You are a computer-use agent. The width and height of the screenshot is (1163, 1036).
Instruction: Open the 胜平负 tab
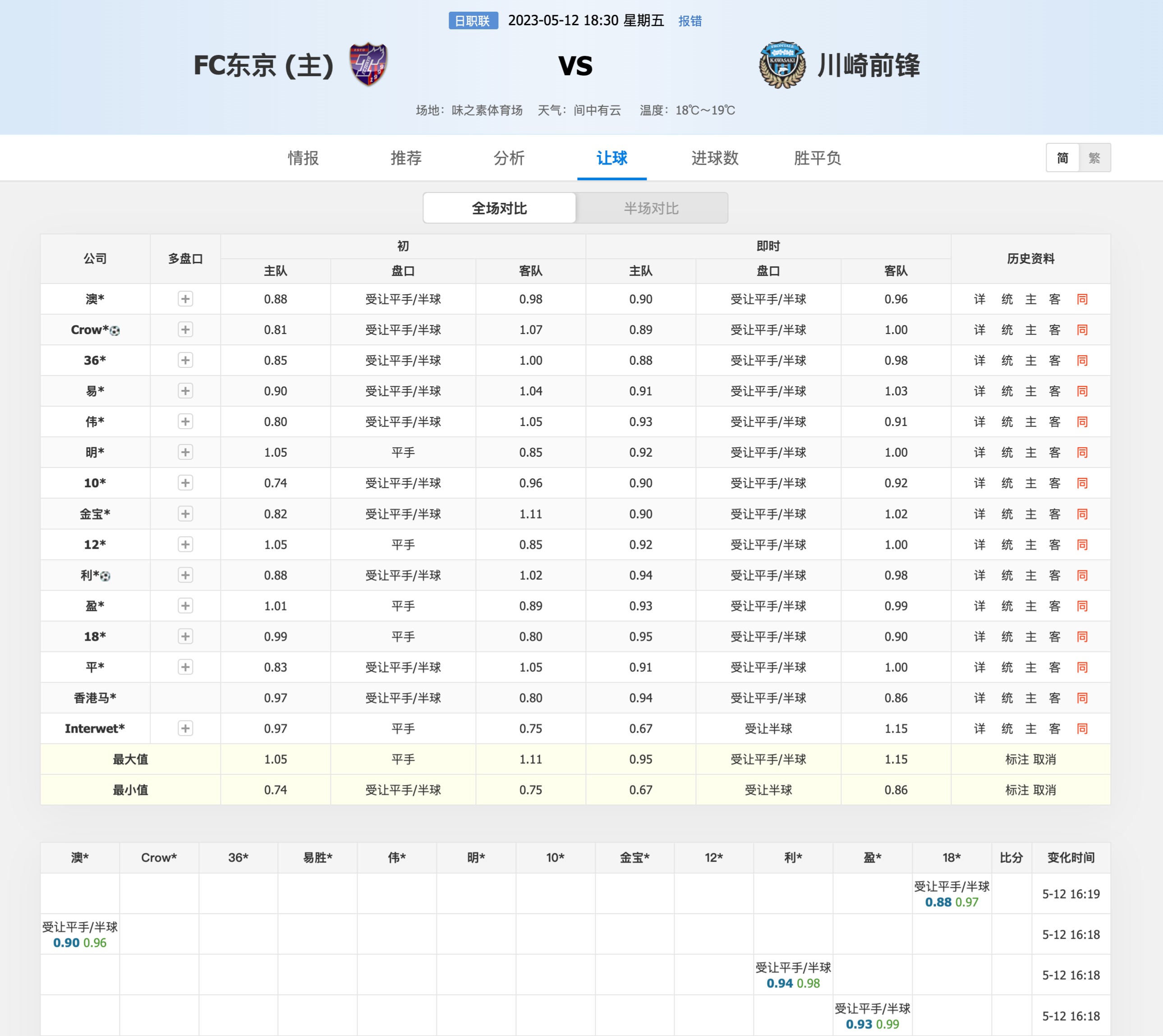pos(818,158)
